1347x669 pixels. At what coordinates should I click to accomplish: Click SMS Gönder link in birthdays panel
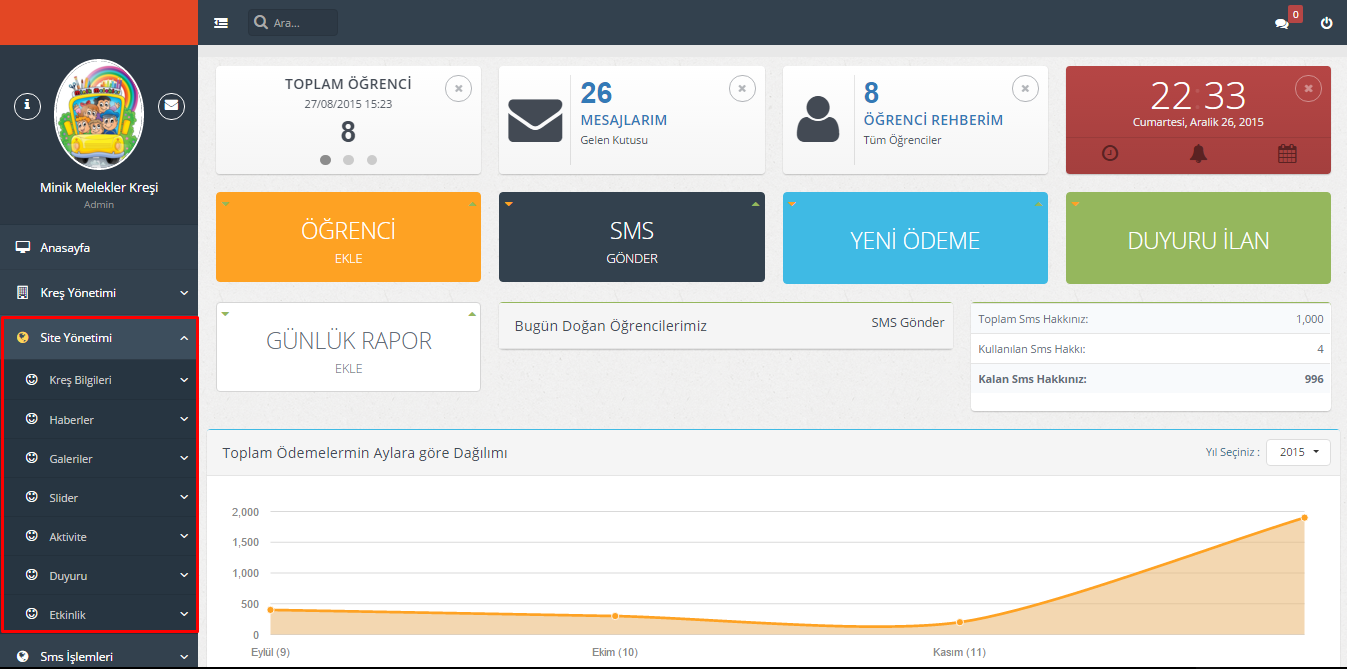[x=907, y=323]
